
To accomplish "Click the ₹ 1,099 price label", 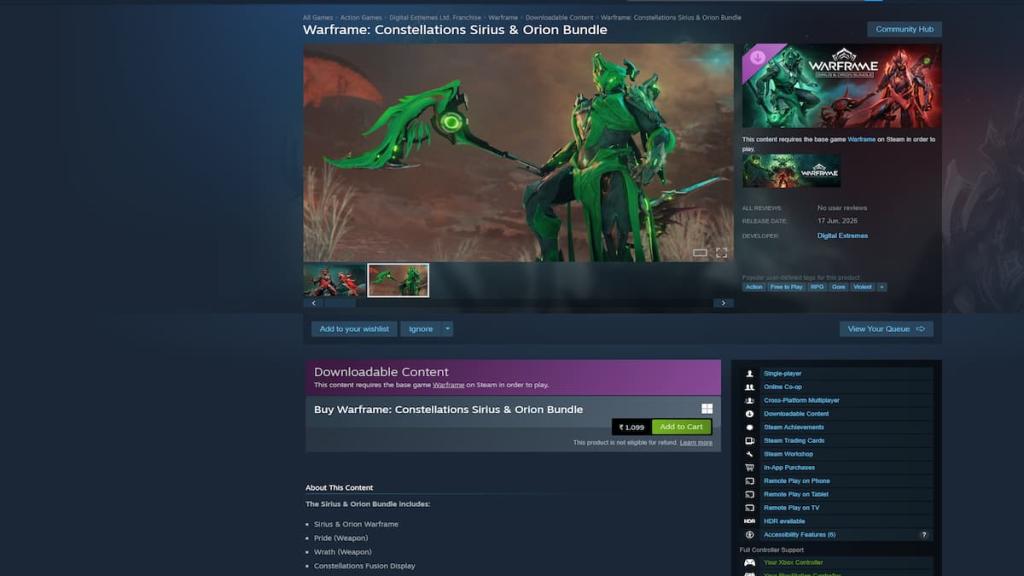I will click(x=632, y=427).
